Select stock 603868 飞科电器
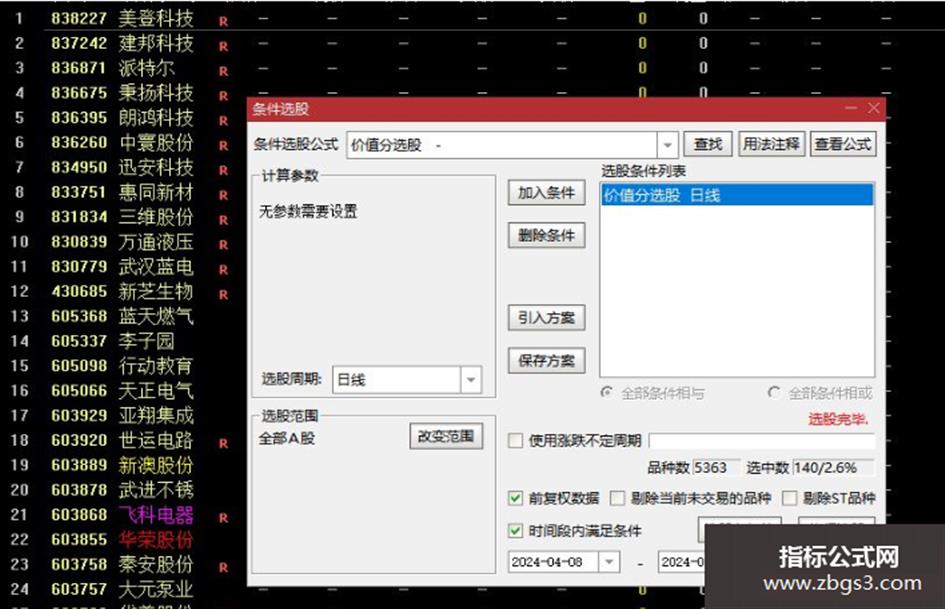Image resolution: width=945 pixels, height=609 pixels. coord(122,515)
